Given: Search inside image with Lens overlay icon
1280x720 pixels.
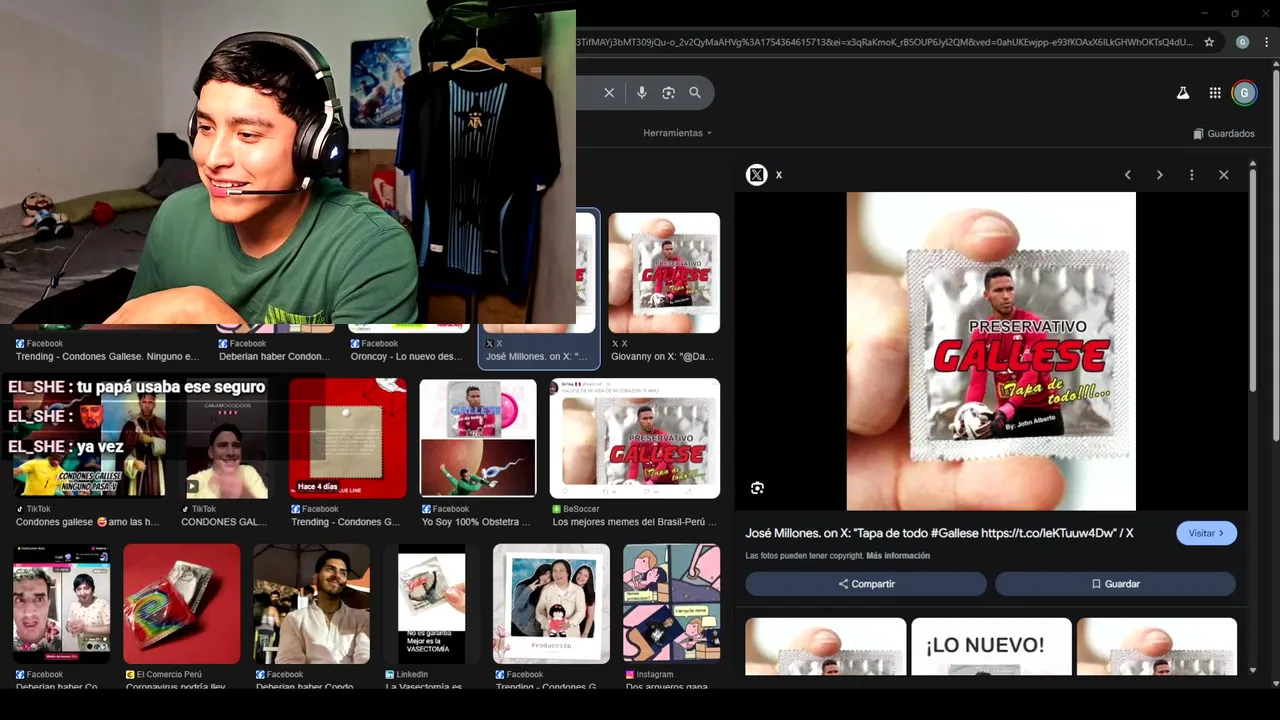Looking at the screenshot, I should click(x=757, y=488).
